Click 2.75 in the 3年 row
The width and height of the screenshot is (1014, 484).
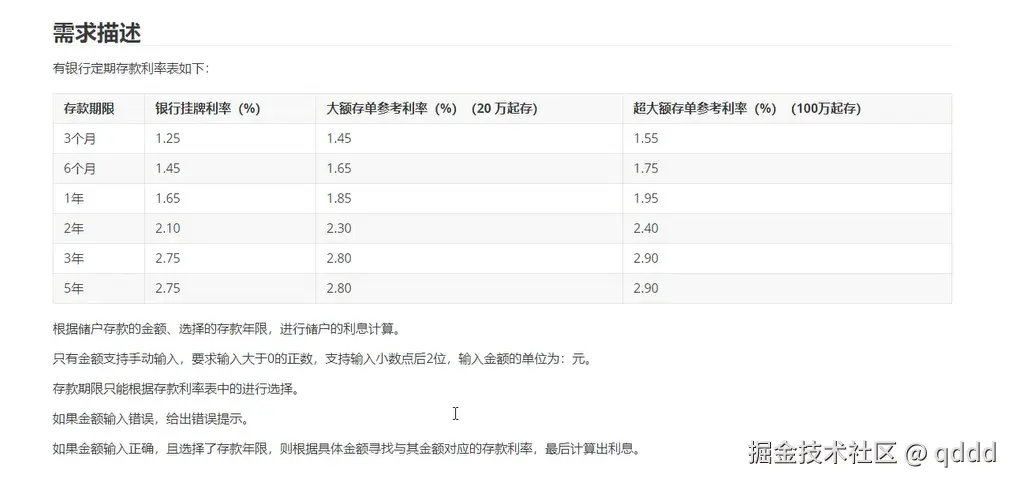coord(167,258)
